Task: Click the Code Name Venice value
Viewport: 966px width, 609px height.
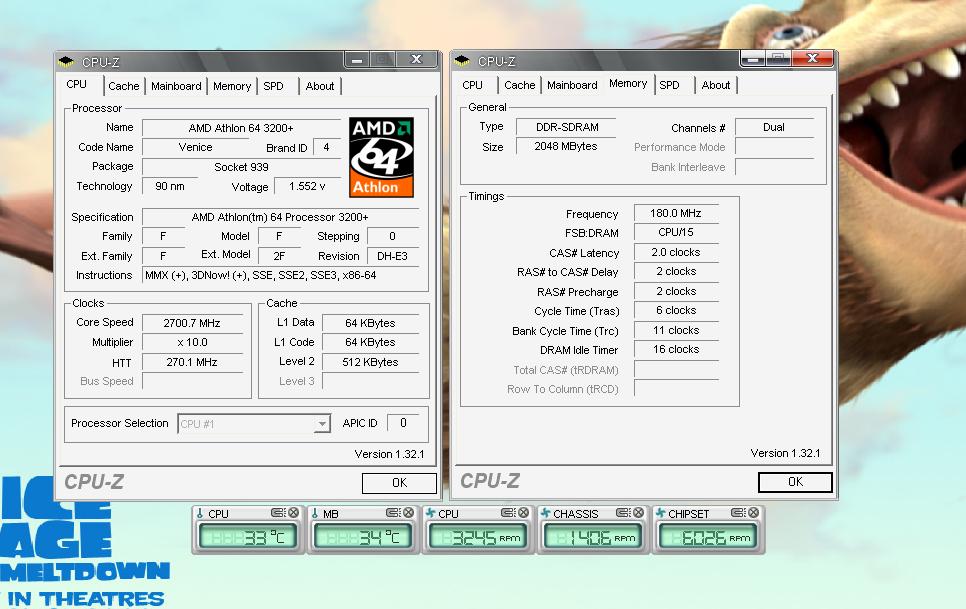Action: coord(195,147)
